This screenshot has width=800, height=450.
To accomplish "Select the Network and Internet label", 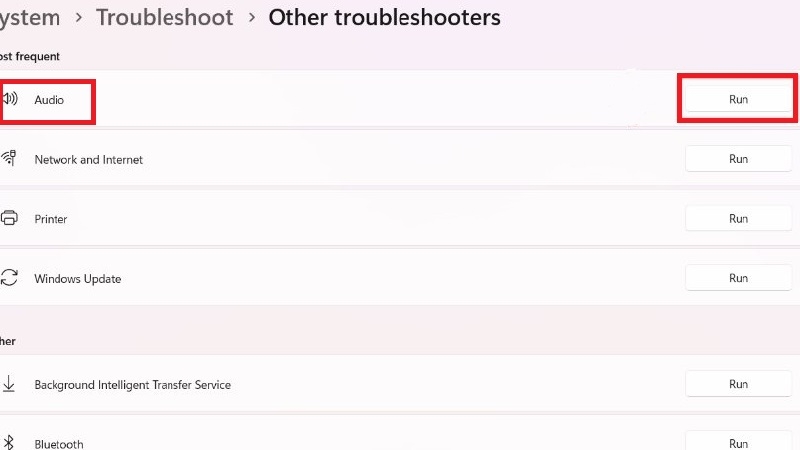I will (x=88, y=159).
